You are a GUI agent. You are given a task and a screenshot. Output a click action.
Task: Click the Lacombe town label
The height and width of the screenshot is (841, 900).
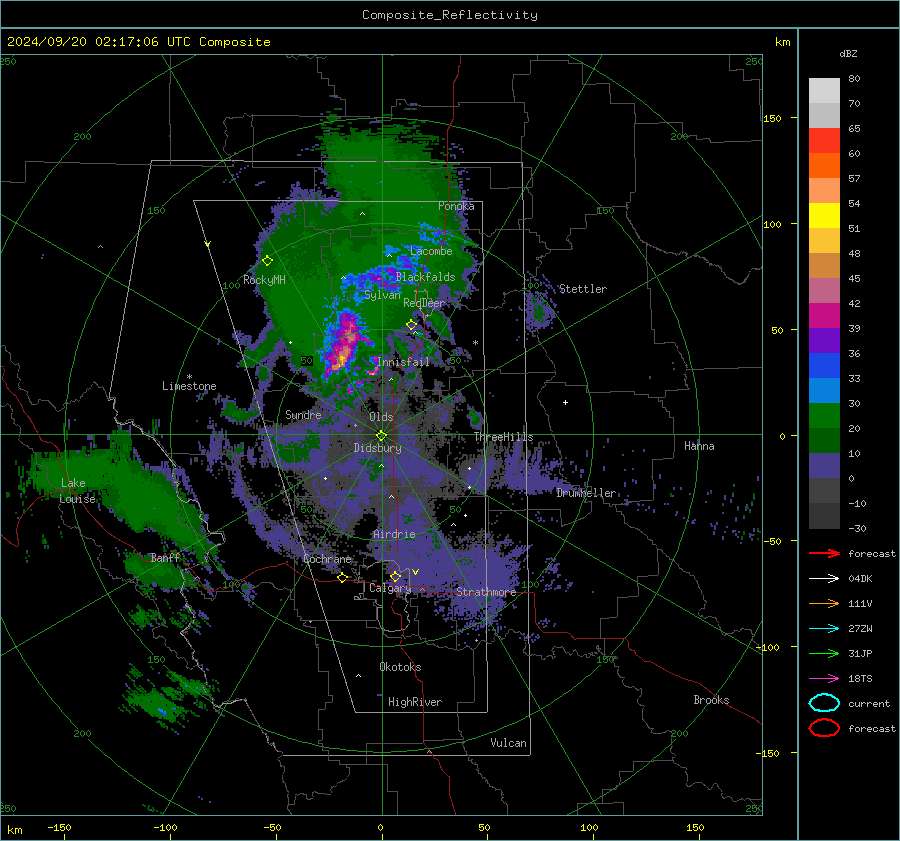tap(431, 251)
